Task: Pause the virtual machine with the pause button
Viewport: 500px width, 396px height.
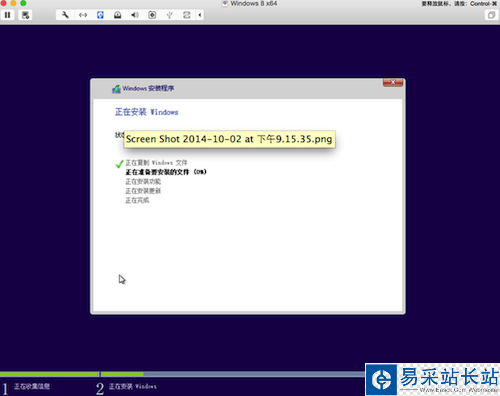Action: pos(7,15)
